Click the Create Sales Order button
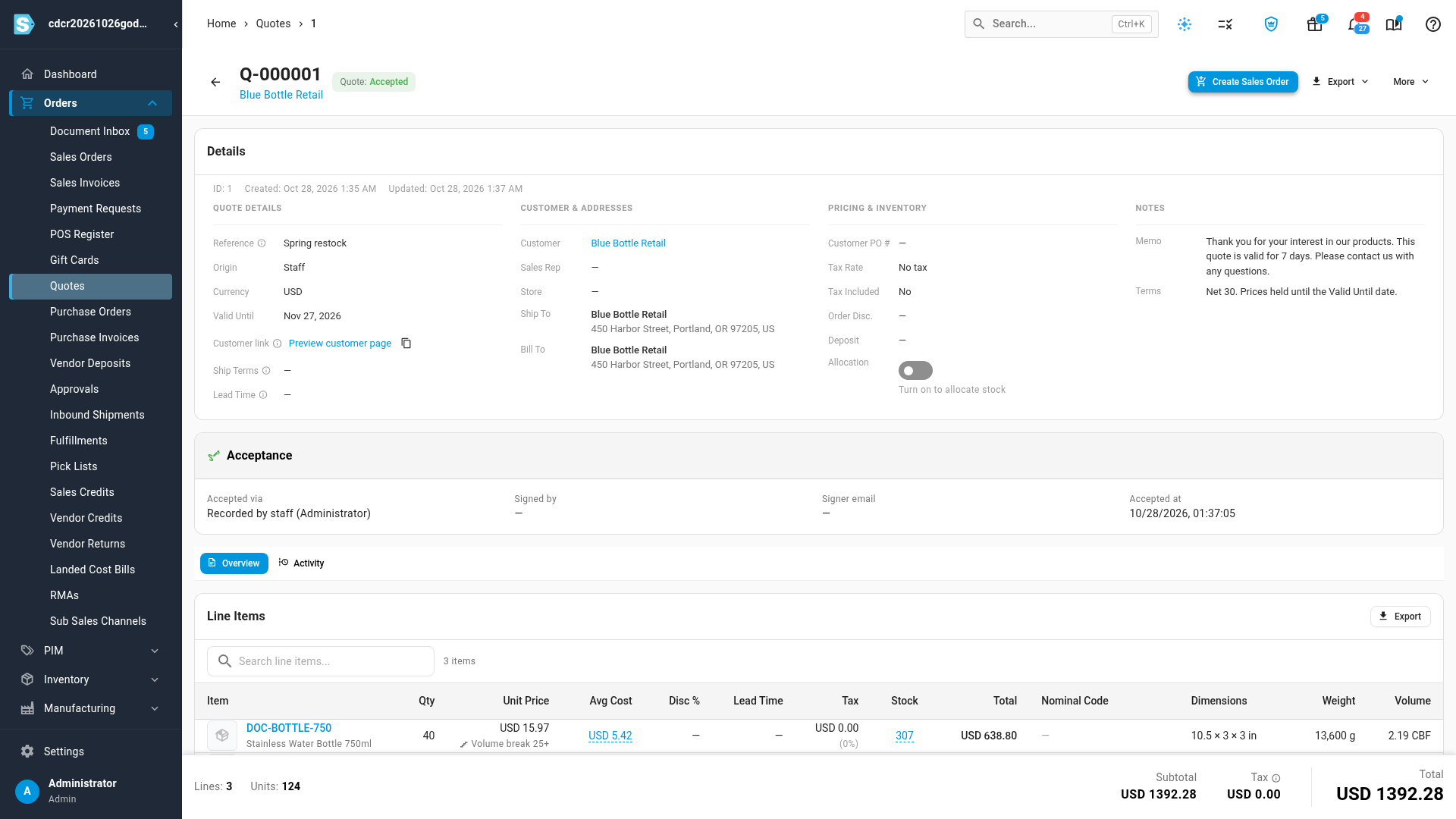Screen dimensions: 1456x819 point(1243,82)
